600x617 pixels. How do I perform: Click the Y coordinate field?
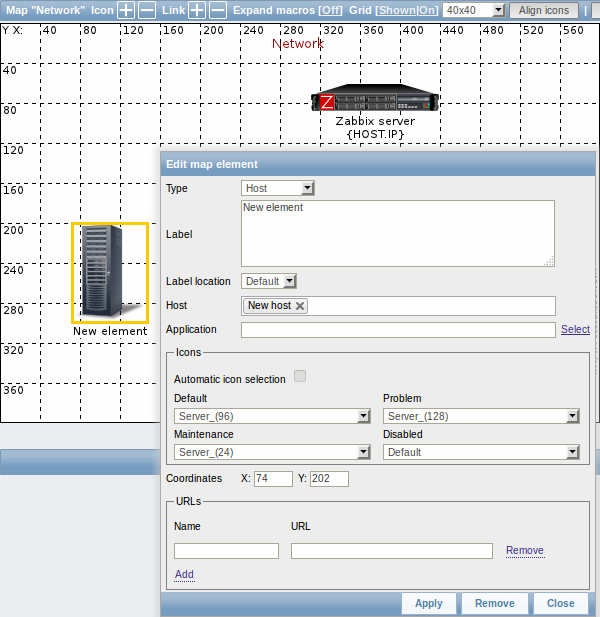point(329,478)
